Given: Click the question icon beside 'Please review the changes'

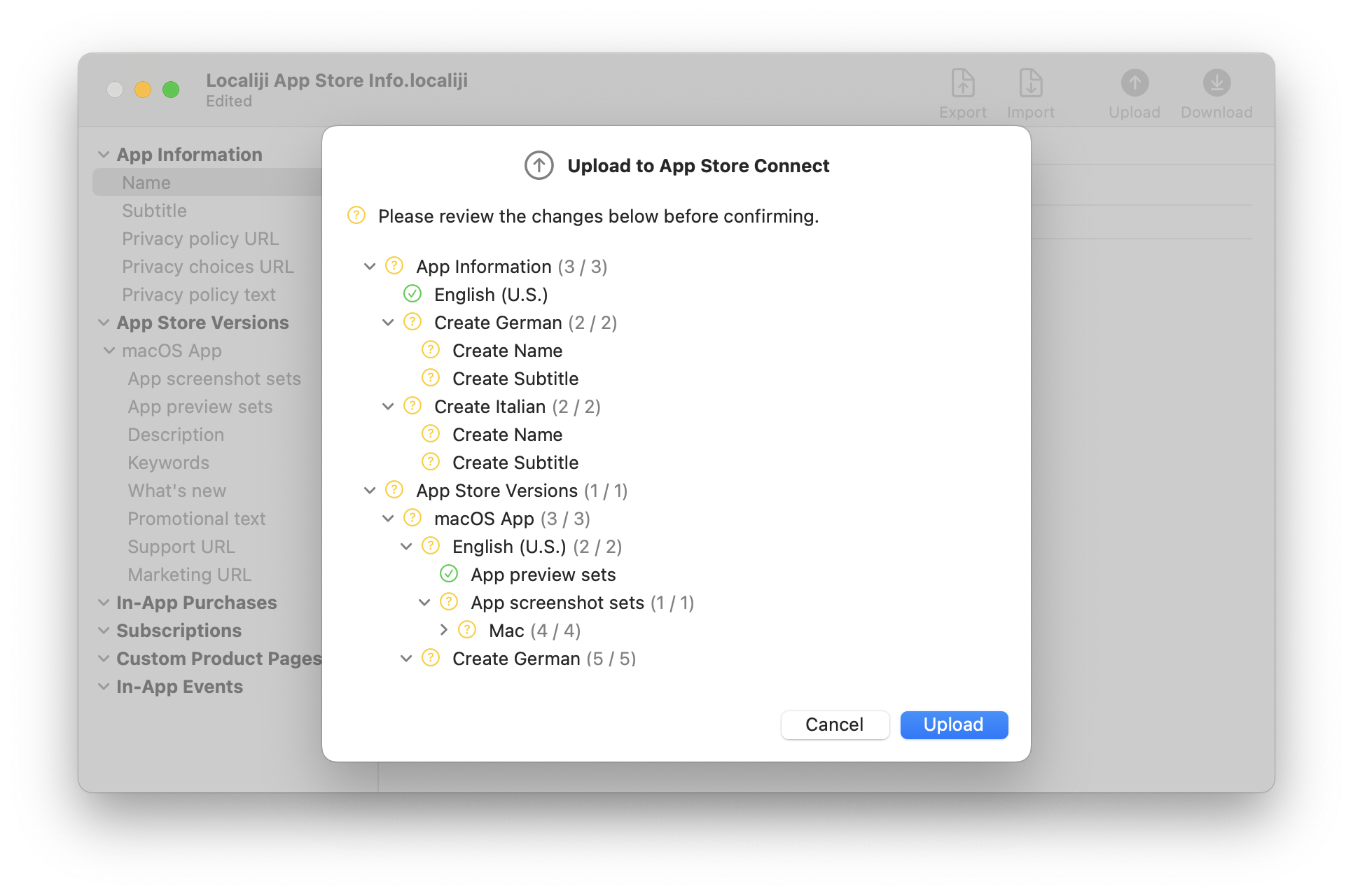Looking at the screenshot, I should pyautogui.click(x=356, y=216).
